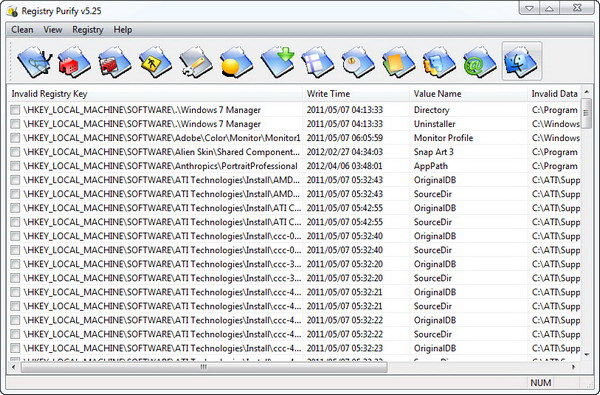
Task: Check the AMD SourceDir row checkbox at 05:32:43
Action: 15,194
